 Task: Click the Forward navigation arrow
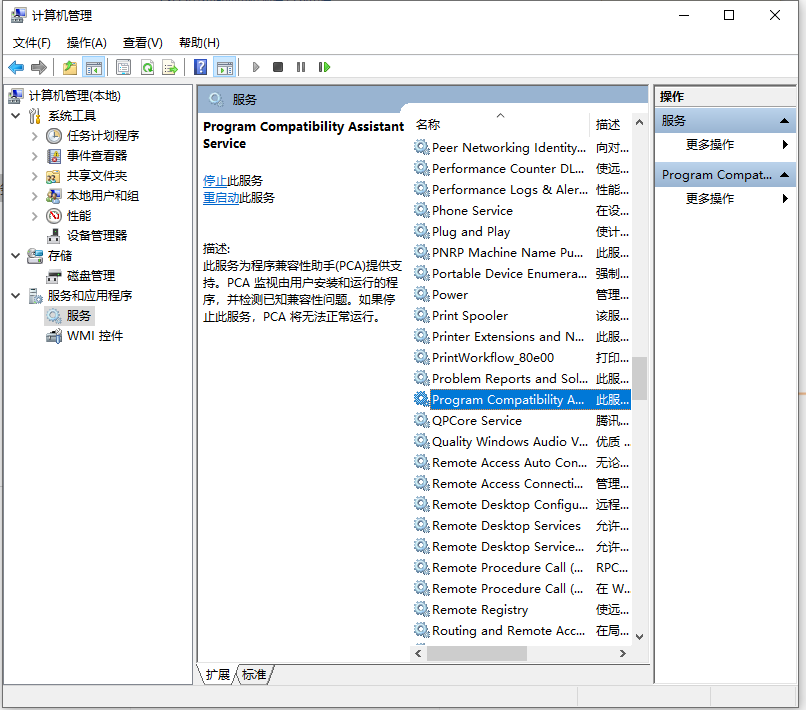click(38, 67)
